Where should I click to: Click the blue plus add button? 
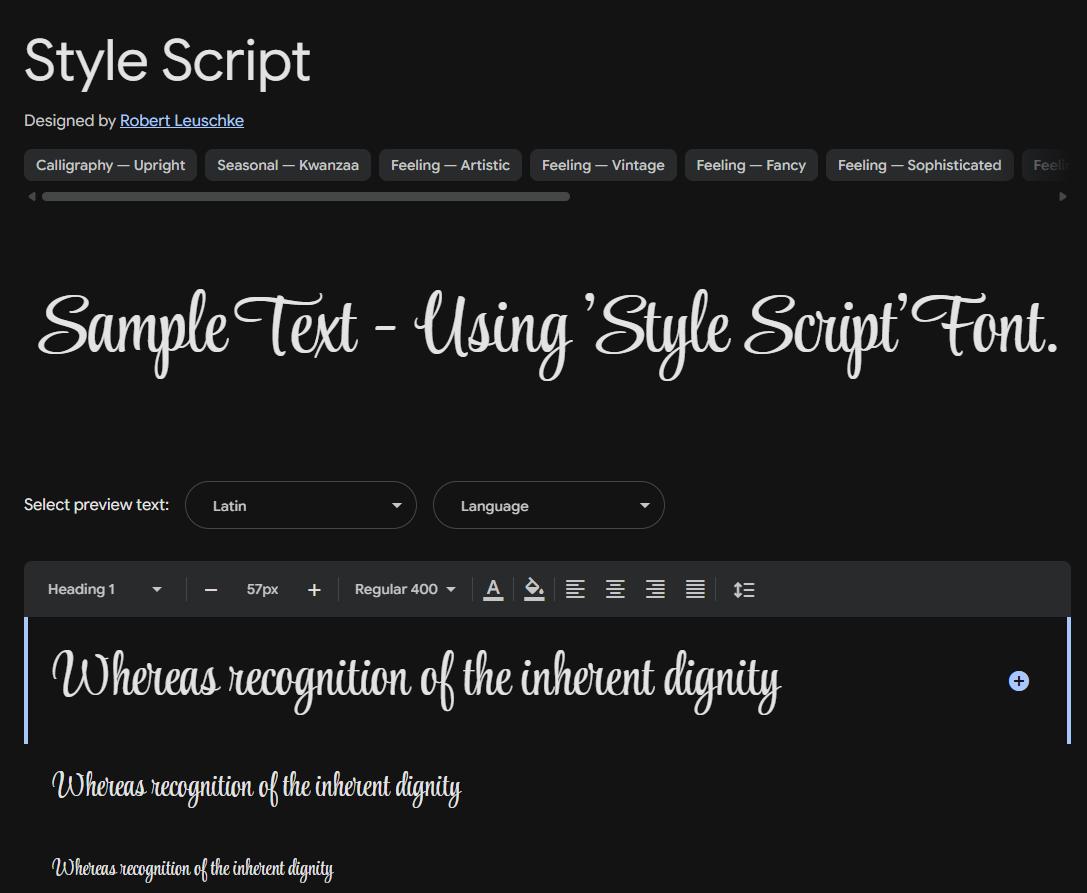1018,681
